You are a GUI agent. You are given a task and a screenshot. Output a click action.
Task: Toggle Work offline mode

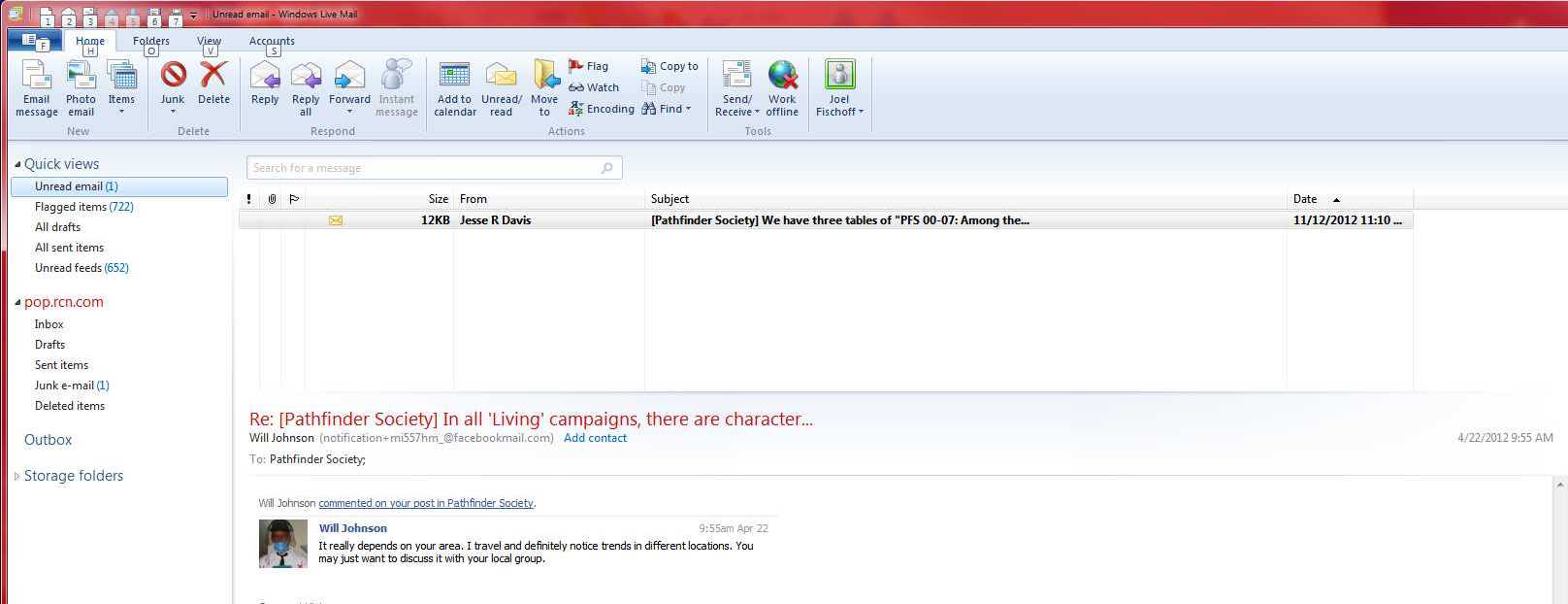(x=782, y=88)
